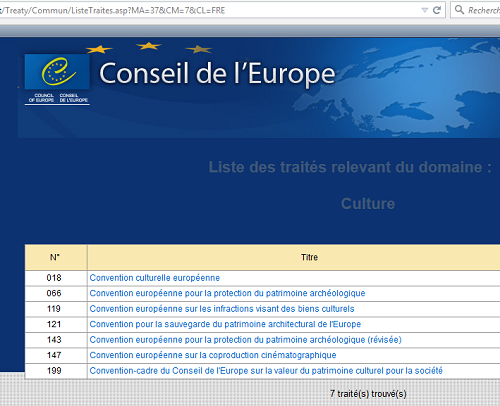Viewport: 500px width, 406px height.
Task: Click treaty number 018 cell
Action: click(x=54, y=278)
